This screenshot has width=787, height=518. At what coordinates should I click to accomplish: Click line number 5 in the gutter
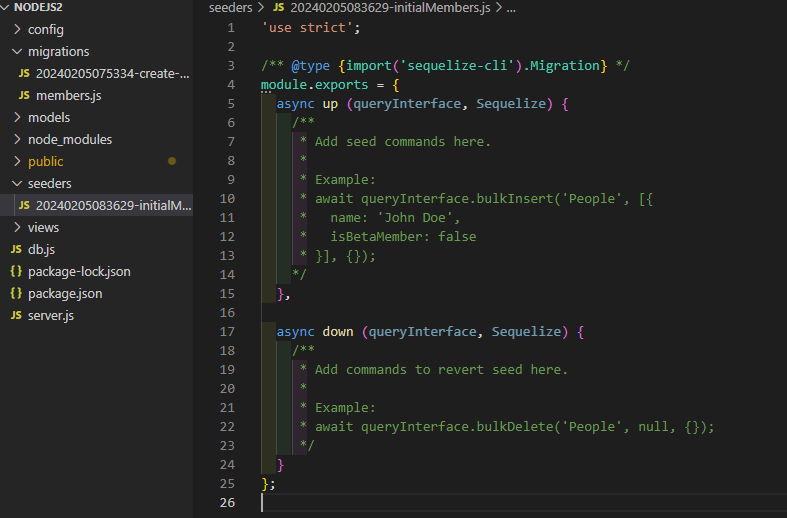231,103
